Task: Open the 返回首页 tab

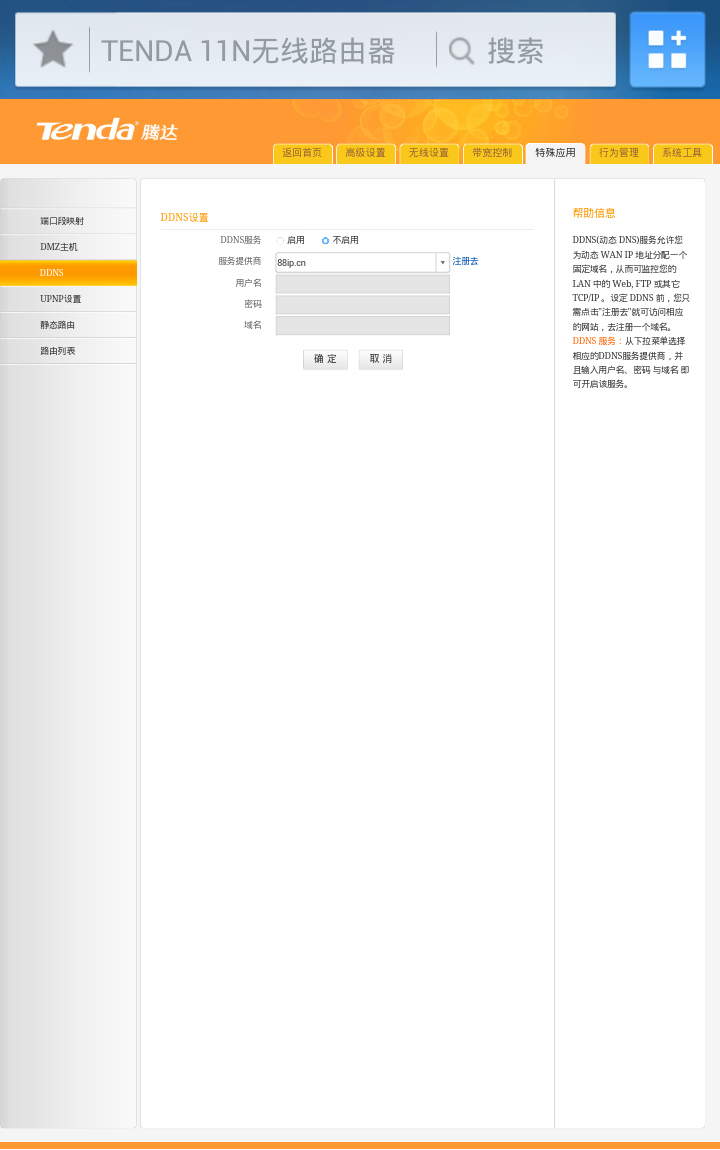Action: 302,153
